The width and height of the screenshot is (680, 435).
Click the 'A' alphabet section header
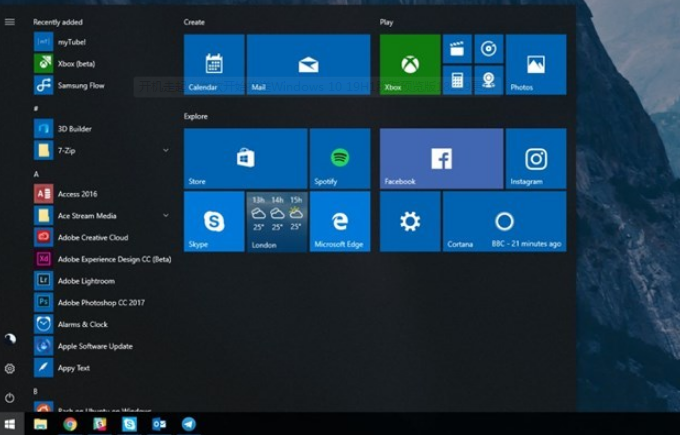(36, 174)
